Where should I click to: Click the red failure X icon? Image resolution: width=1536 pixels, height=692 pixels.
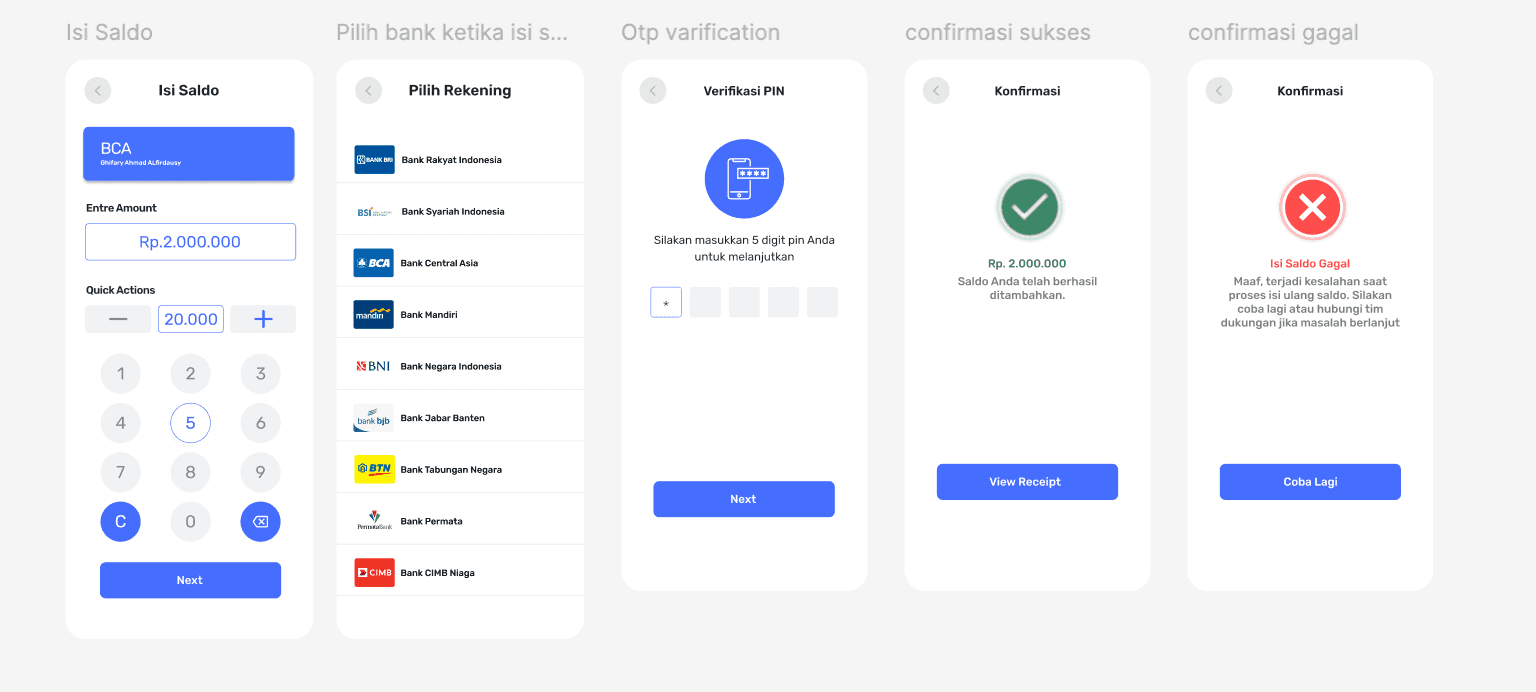click(x=1312, y=207)
